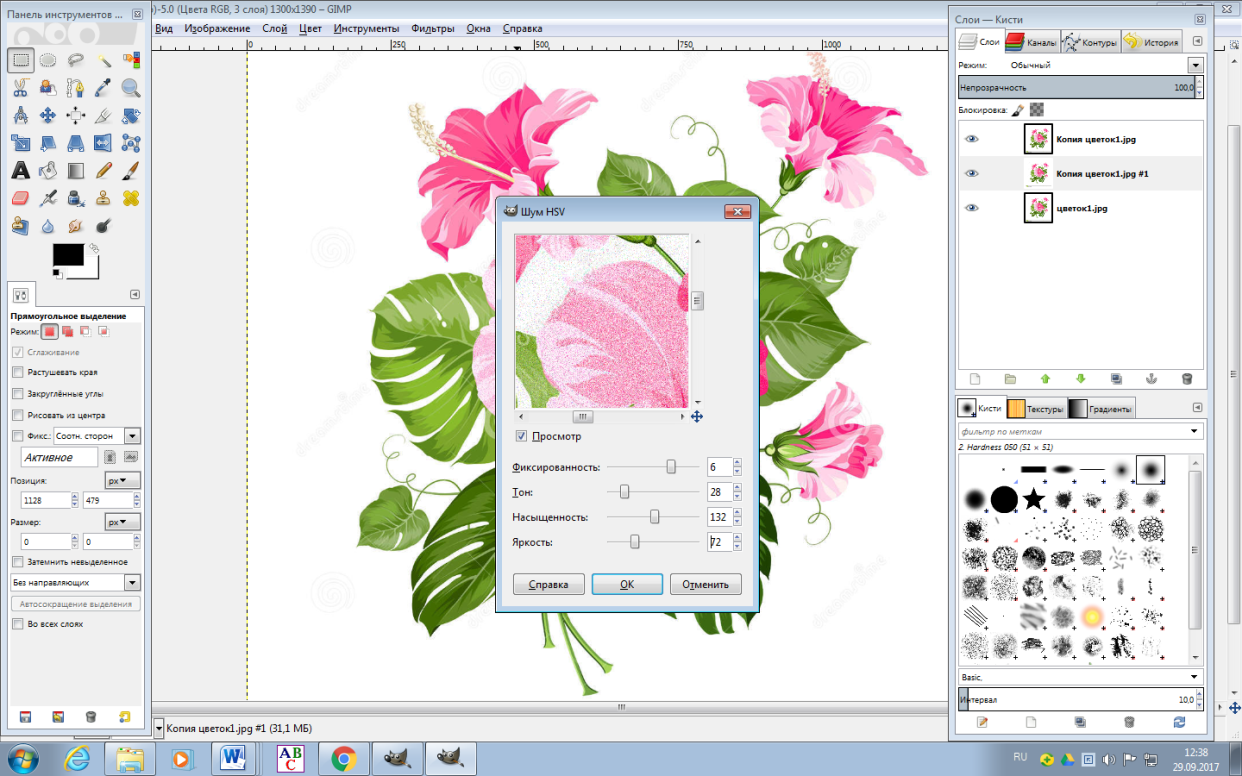Select the Smudge tool
The height and width of the screenshot is (776, 1242).
click(75, 226)
